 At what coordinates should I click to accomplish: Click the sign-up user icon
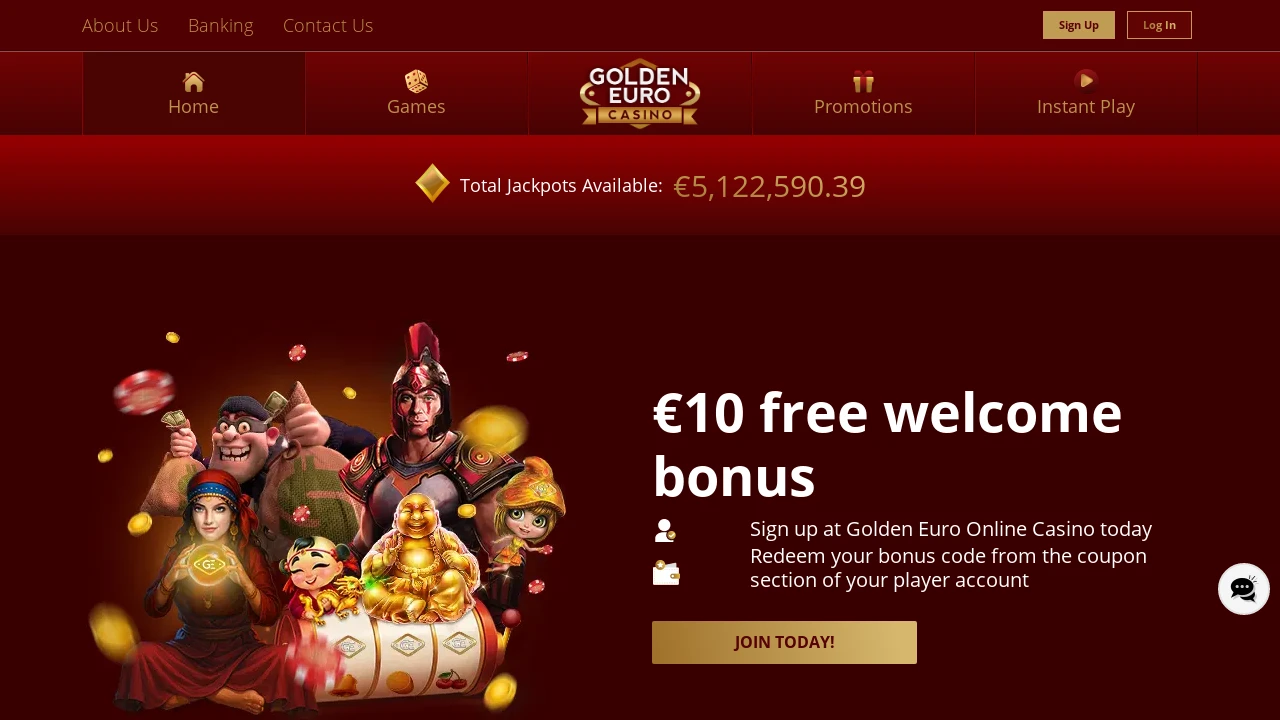[x=665, y=530]
